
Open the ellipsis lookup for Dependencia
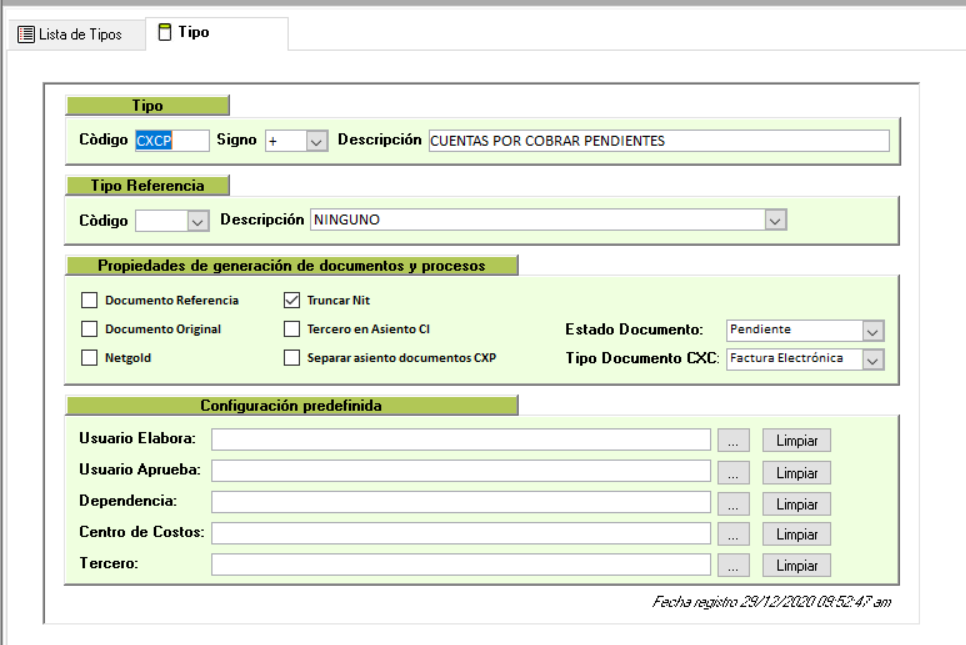(x=733, y=504)
